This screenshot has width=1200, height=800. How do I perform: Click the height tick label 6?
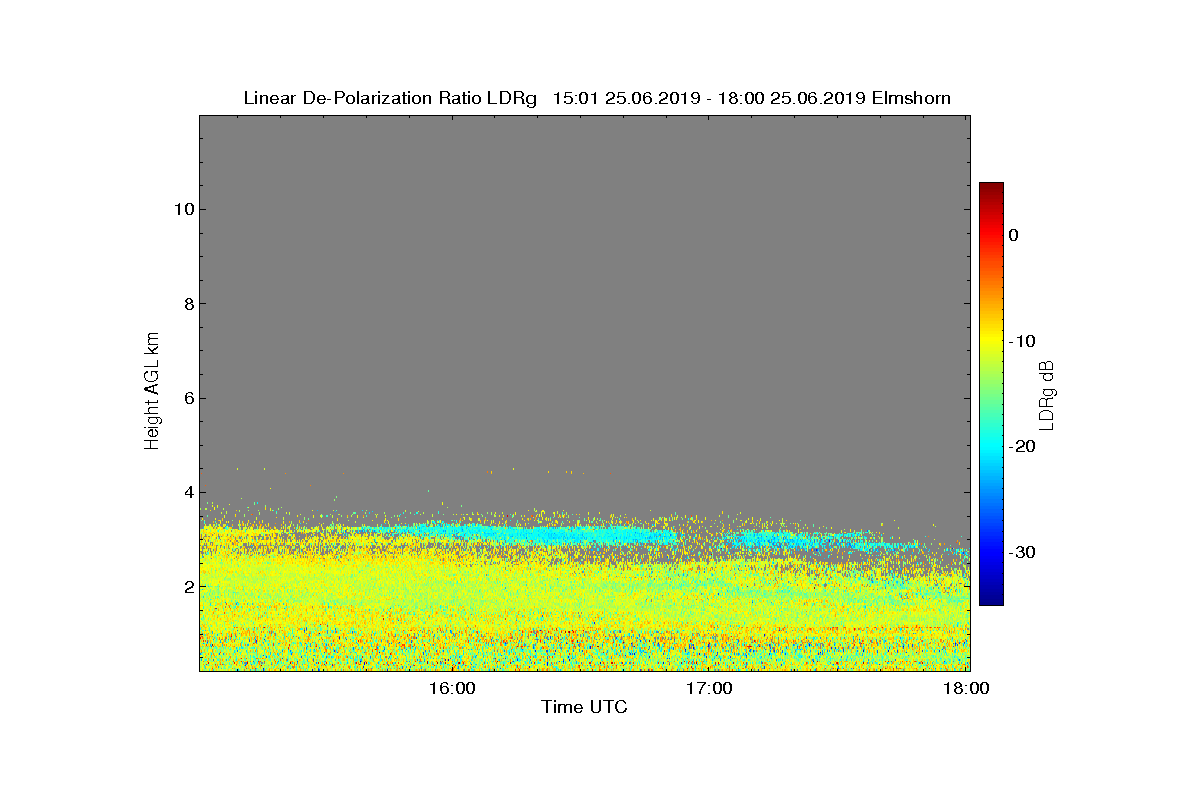187,398
